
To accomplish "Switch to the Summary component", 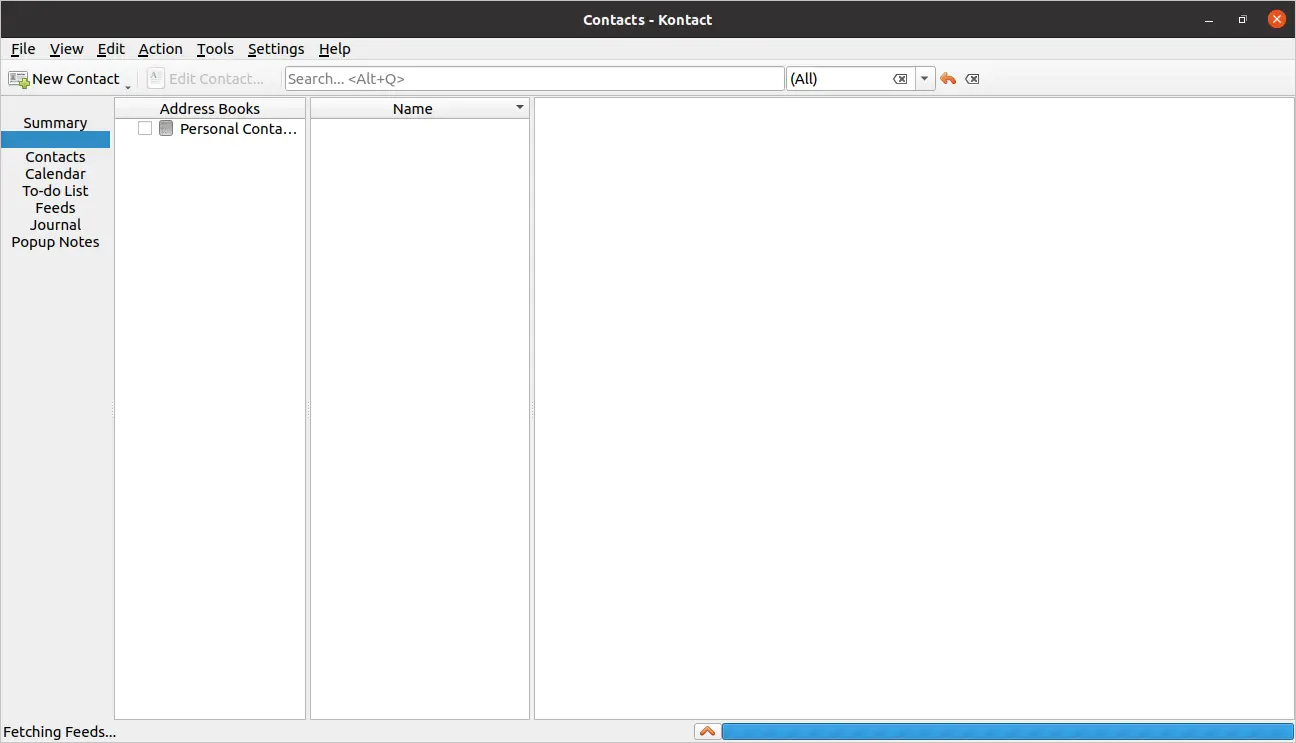I will pyautogui.click(x=56, y=123).
